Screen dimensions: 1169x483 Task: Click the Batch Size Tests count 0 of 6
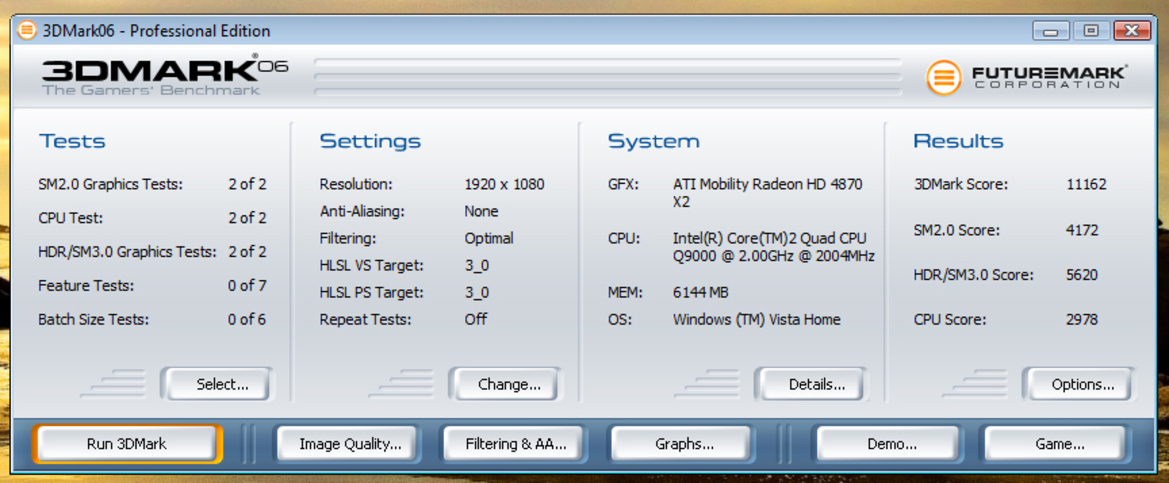tap(248, 320)
